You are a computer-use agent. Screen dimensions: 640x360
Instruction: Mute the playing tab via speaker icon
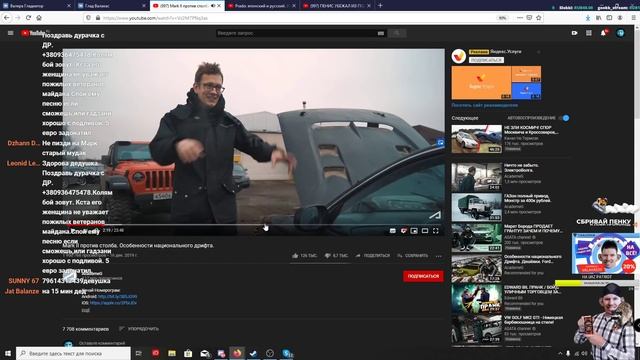point(213,6)
